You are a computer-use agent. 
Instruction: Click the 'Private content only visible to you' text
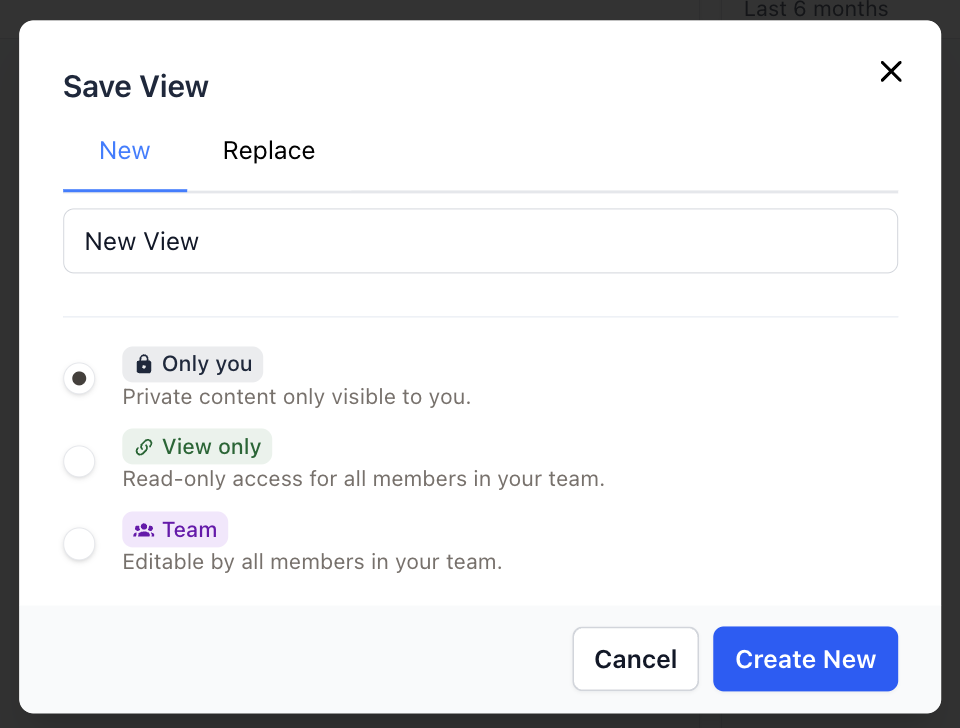coord(296,397)
